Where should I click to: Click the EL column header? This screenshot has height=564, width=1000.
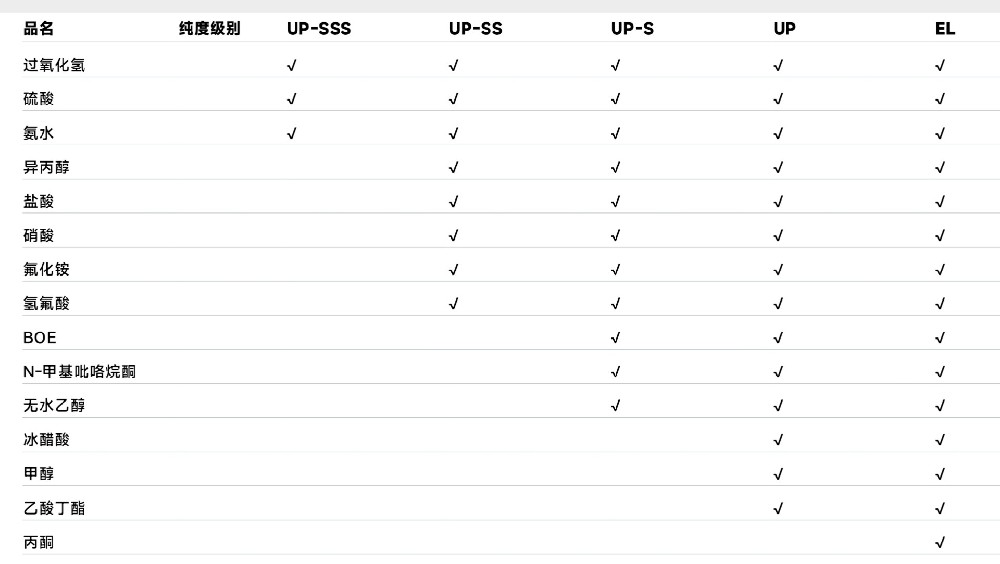coord(945,29)
